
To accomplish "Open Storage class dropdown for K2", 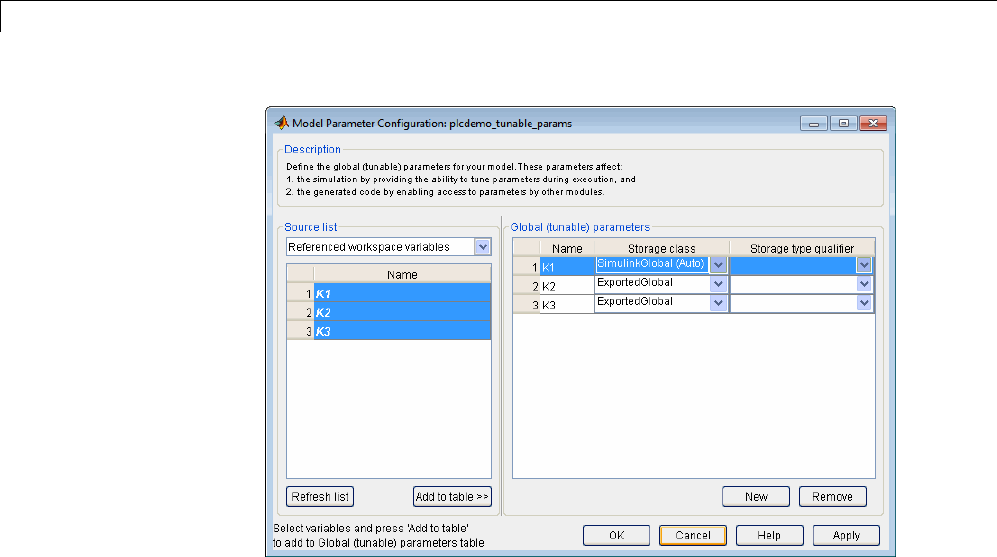I will click(719, 284).
